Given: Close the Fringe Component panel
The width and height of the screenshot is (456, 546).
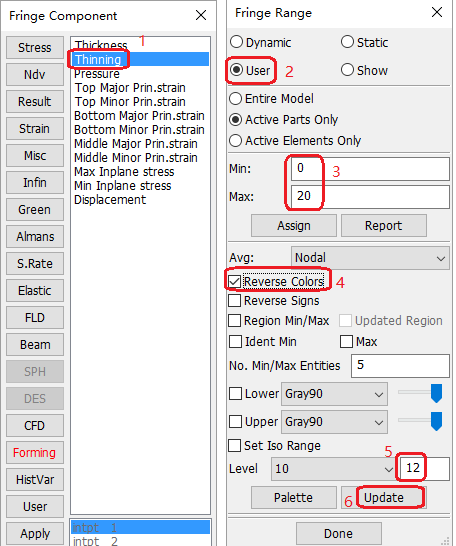Looking at the screenshot, I should tap(201, 15).
